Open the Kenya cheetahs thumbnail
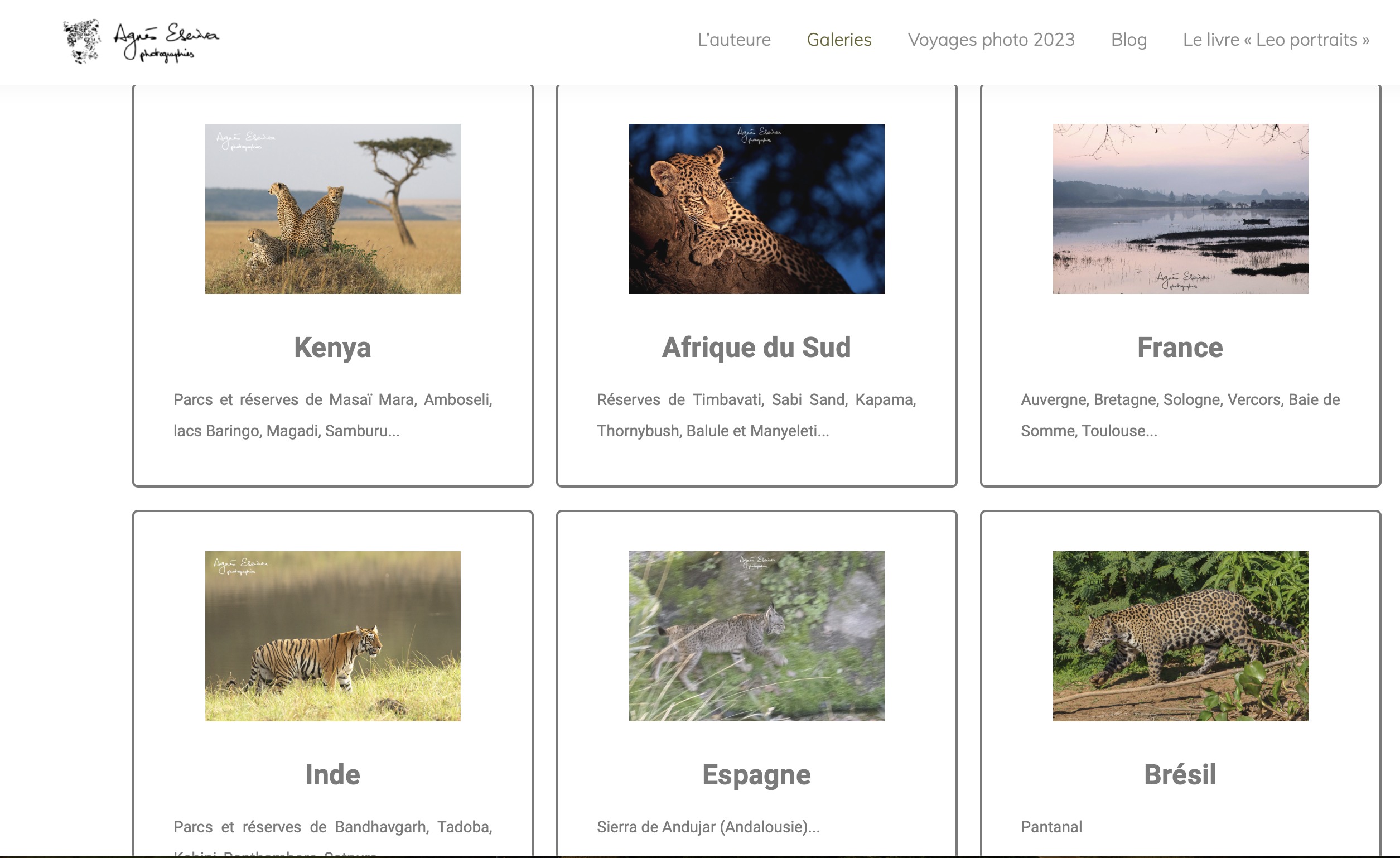Screen dimensions: 1400x858 333,209
